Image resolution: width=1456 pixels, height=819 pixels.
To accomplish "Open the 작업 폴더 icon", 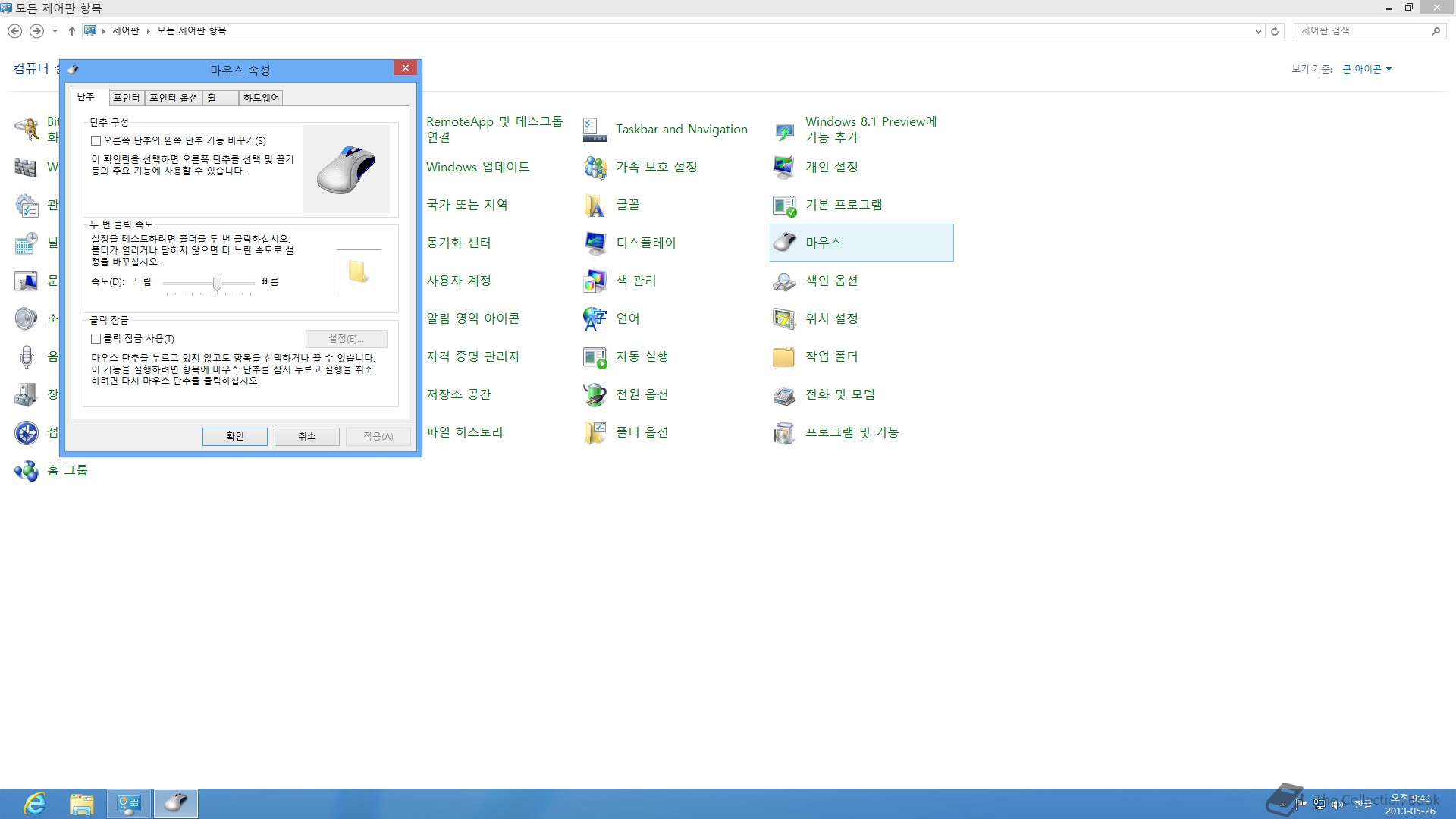I will tap(784, 356).
